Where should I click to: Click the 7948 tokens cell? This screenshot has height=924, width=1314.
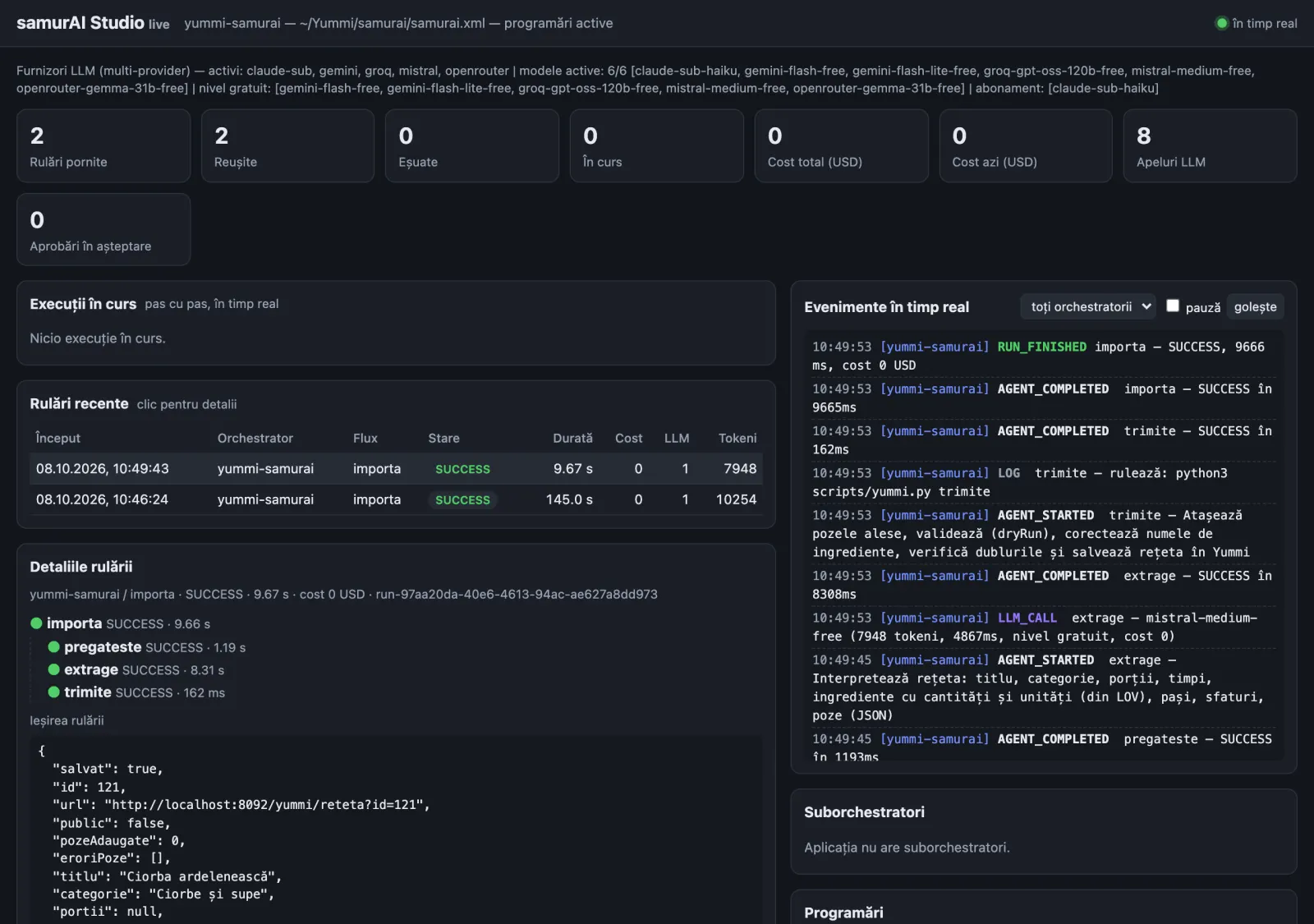(x=740, y=468)
